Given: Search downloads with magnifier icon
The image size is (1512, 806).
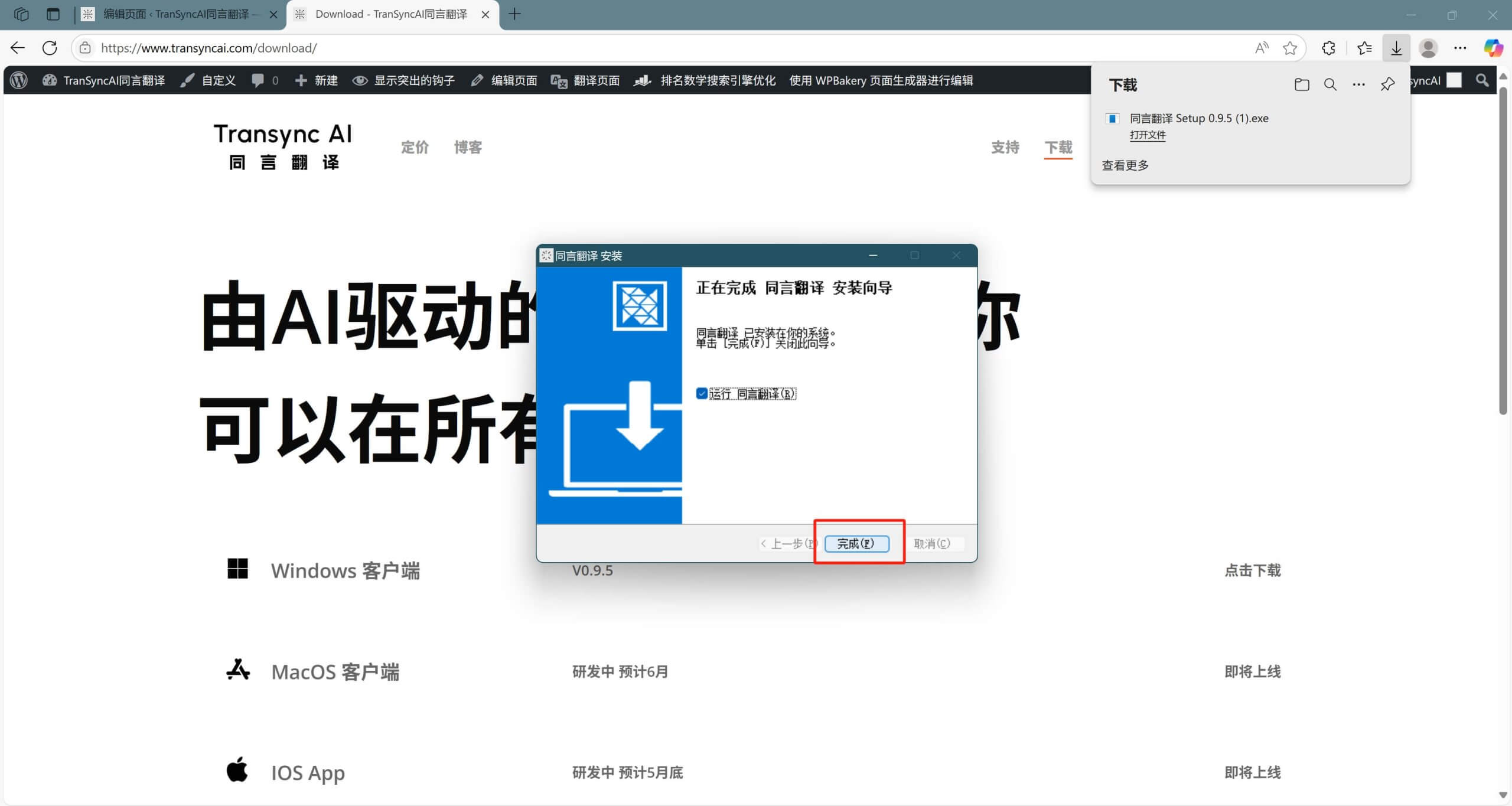Looking at the screenshot, I should click(1330, 84).
